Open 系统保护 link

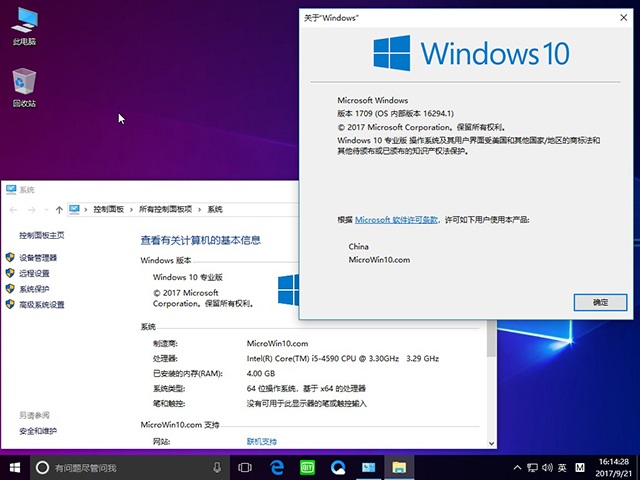(34, 289)
